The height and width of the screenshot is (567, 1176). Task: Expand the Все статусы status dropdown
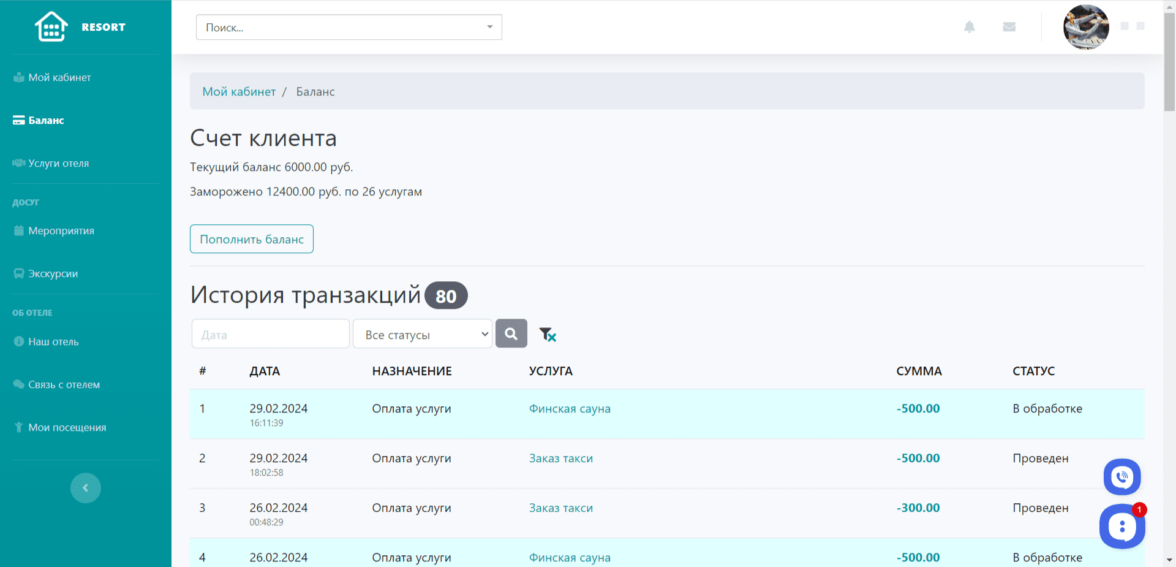tap(422, 334)
